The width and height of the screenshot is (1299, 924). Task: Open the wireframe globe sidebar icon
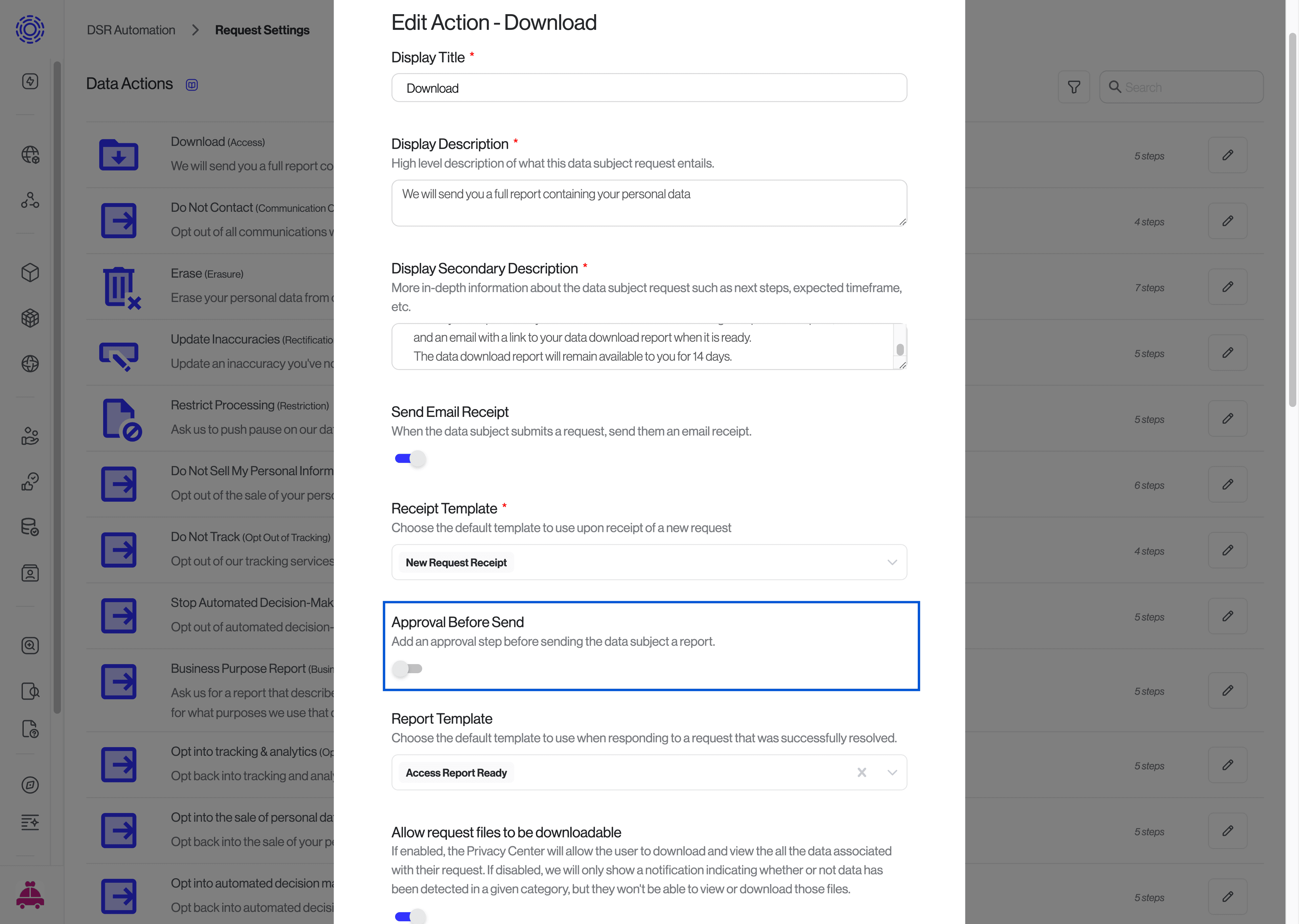[30, 364]
